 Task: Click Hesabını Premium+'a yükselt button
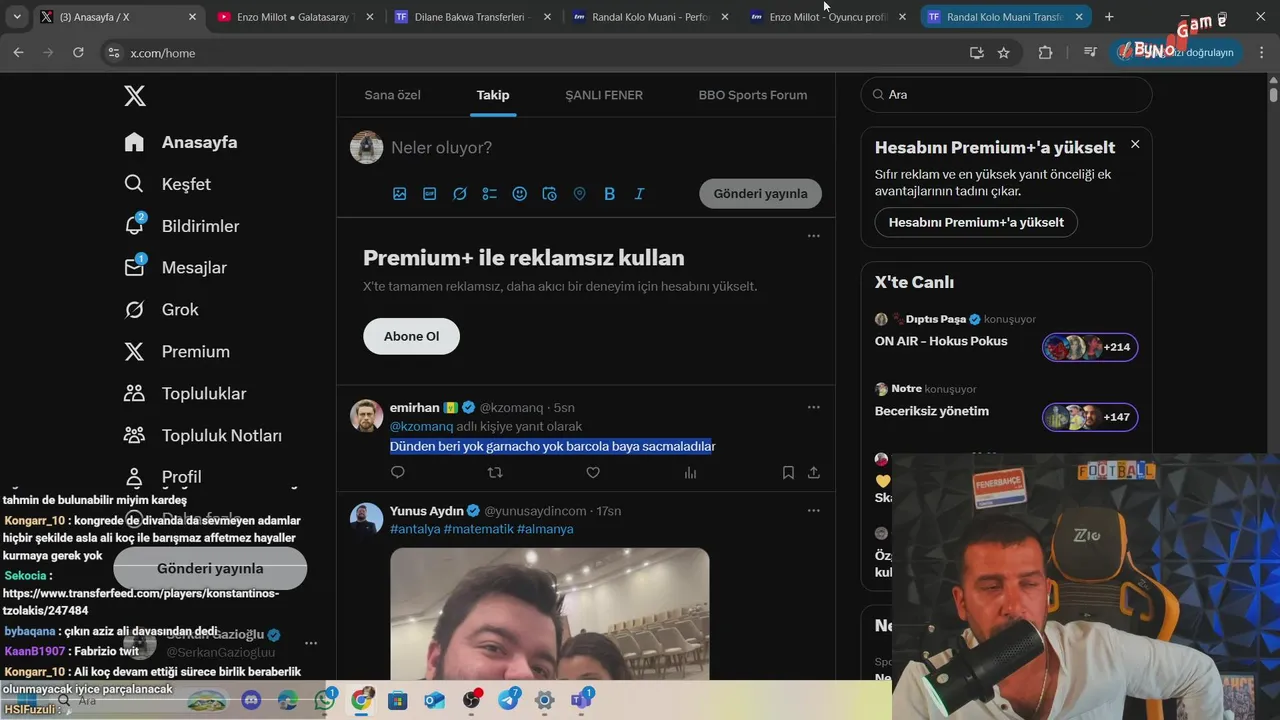point(976,222)
